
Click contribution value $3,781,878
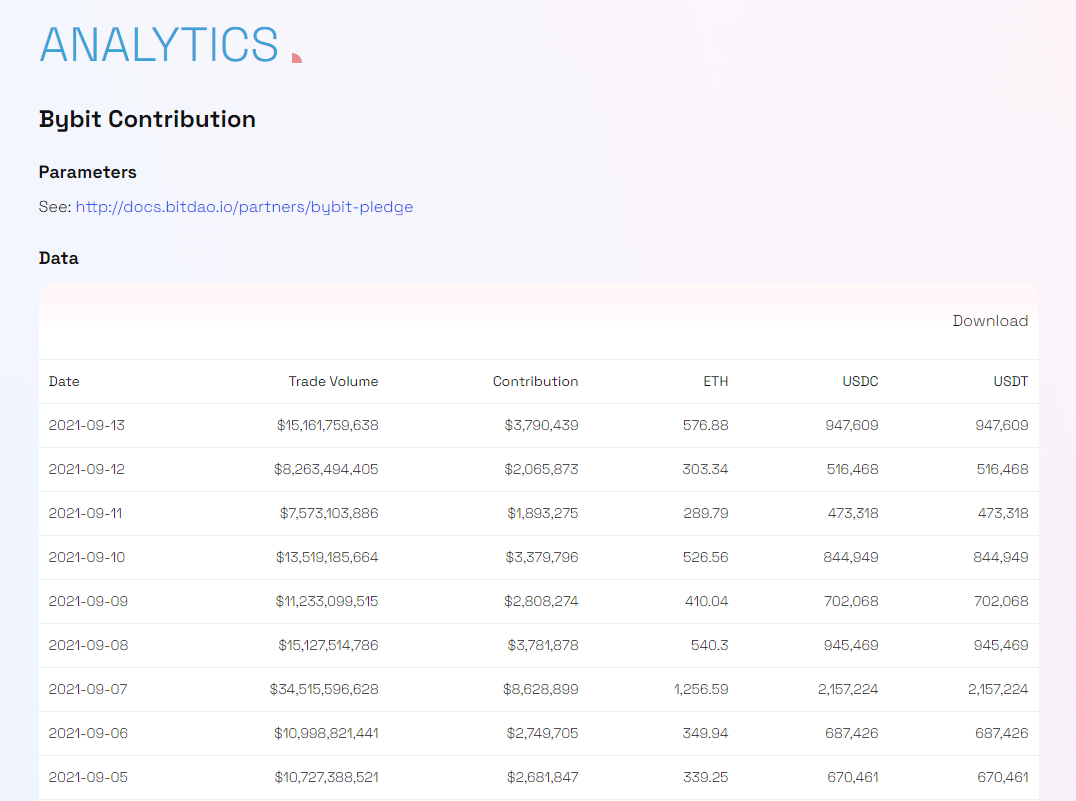click(543, 645)
